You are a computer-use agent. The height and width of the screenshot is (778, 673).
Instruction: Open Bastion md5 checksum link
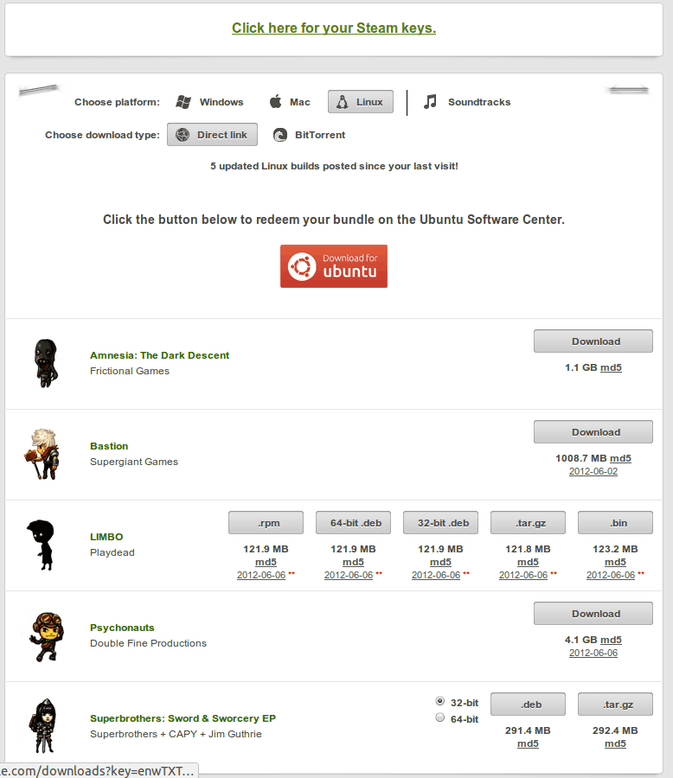point(620,458)
